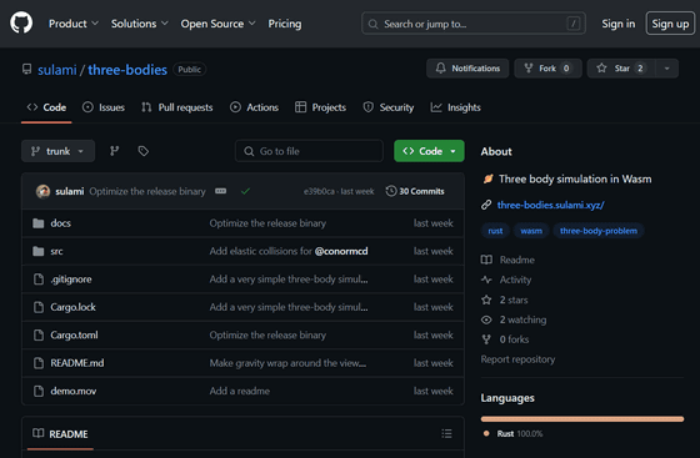View the 0 forks link
The image size is (700, 458).
coord(505,340)
